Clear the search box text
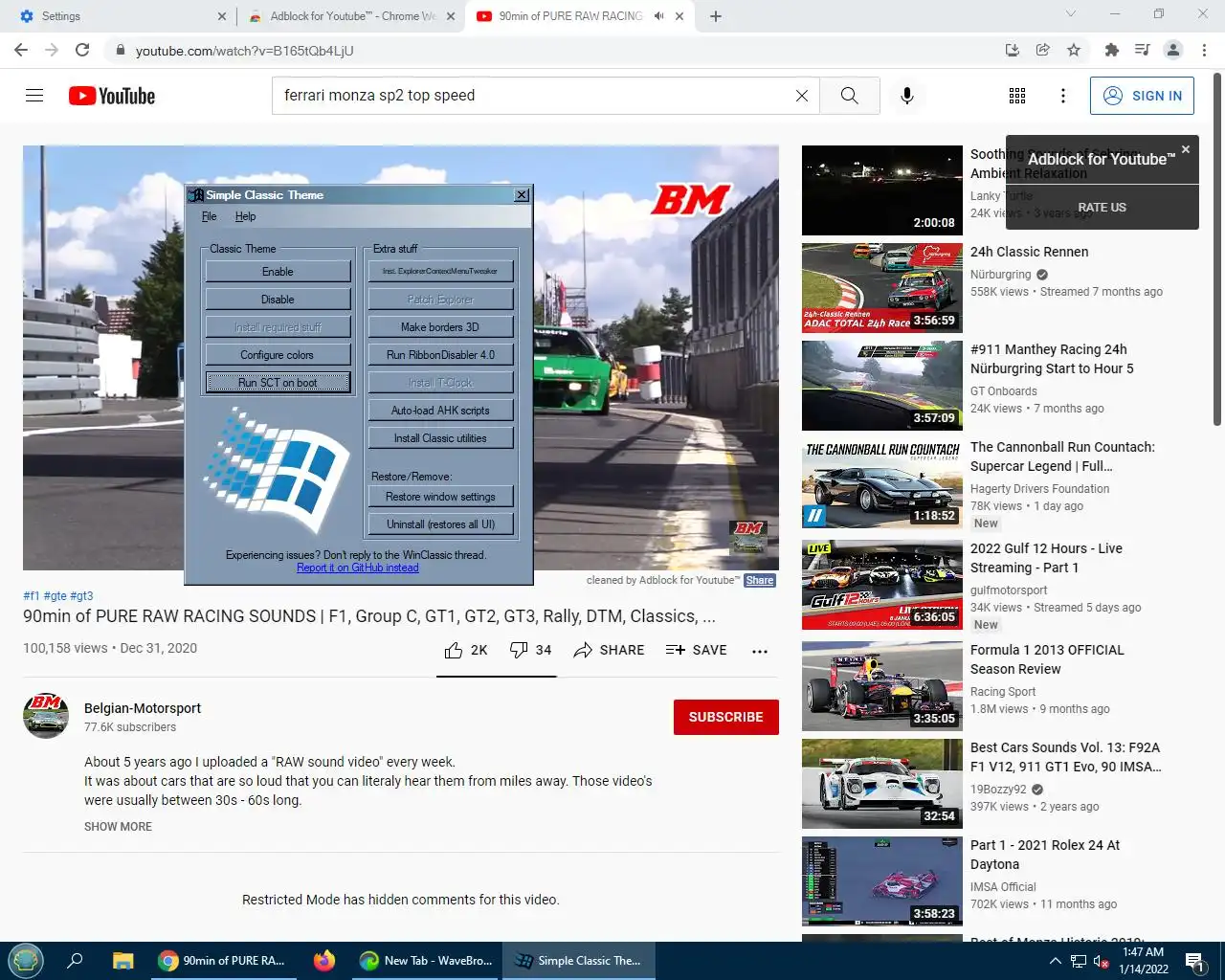Image resolution: width=1225 pixels, height=980 pixels. tap(802, 96)
